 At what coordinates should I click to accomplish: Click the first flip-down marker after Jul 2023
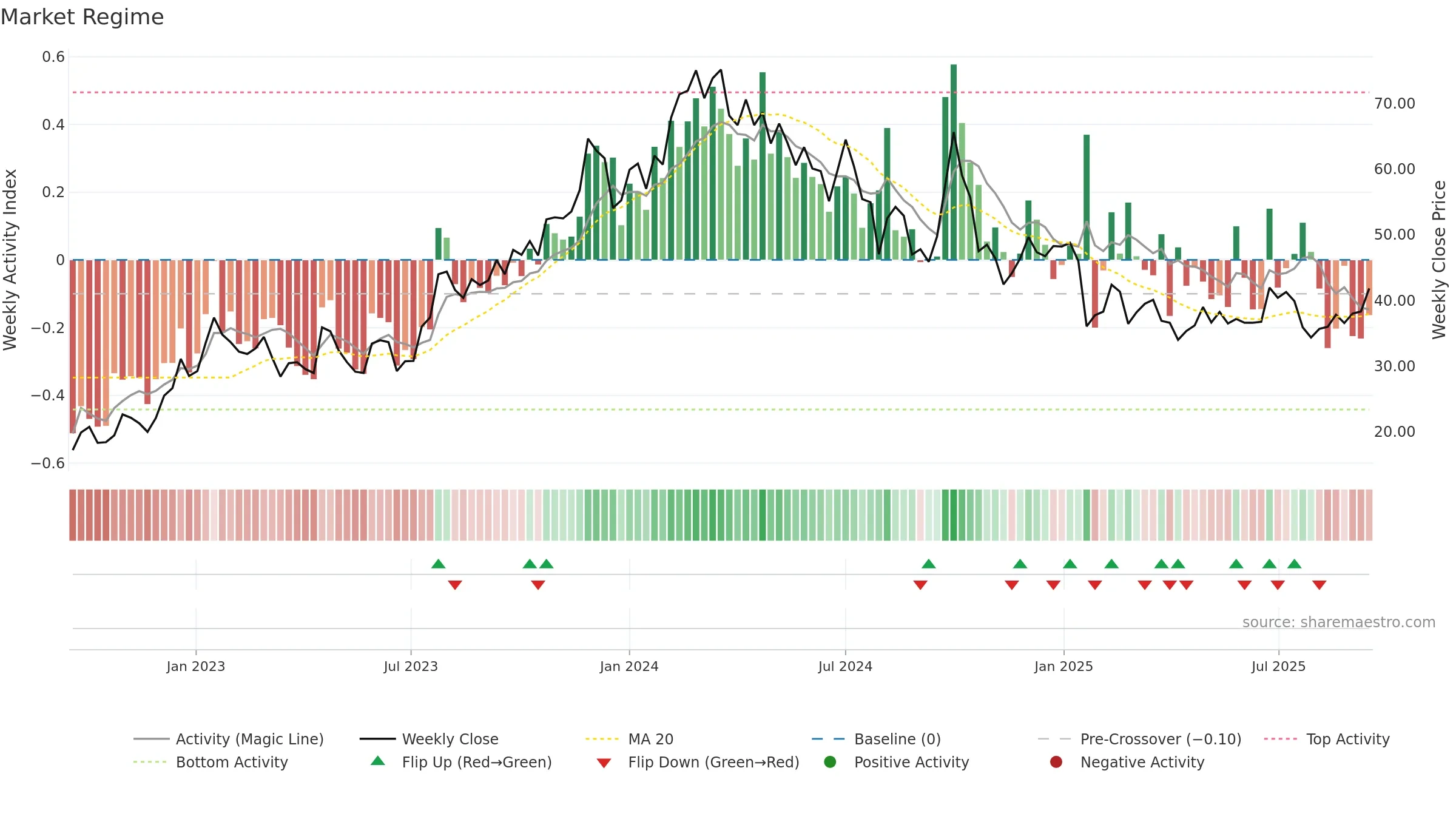(455, 585)
